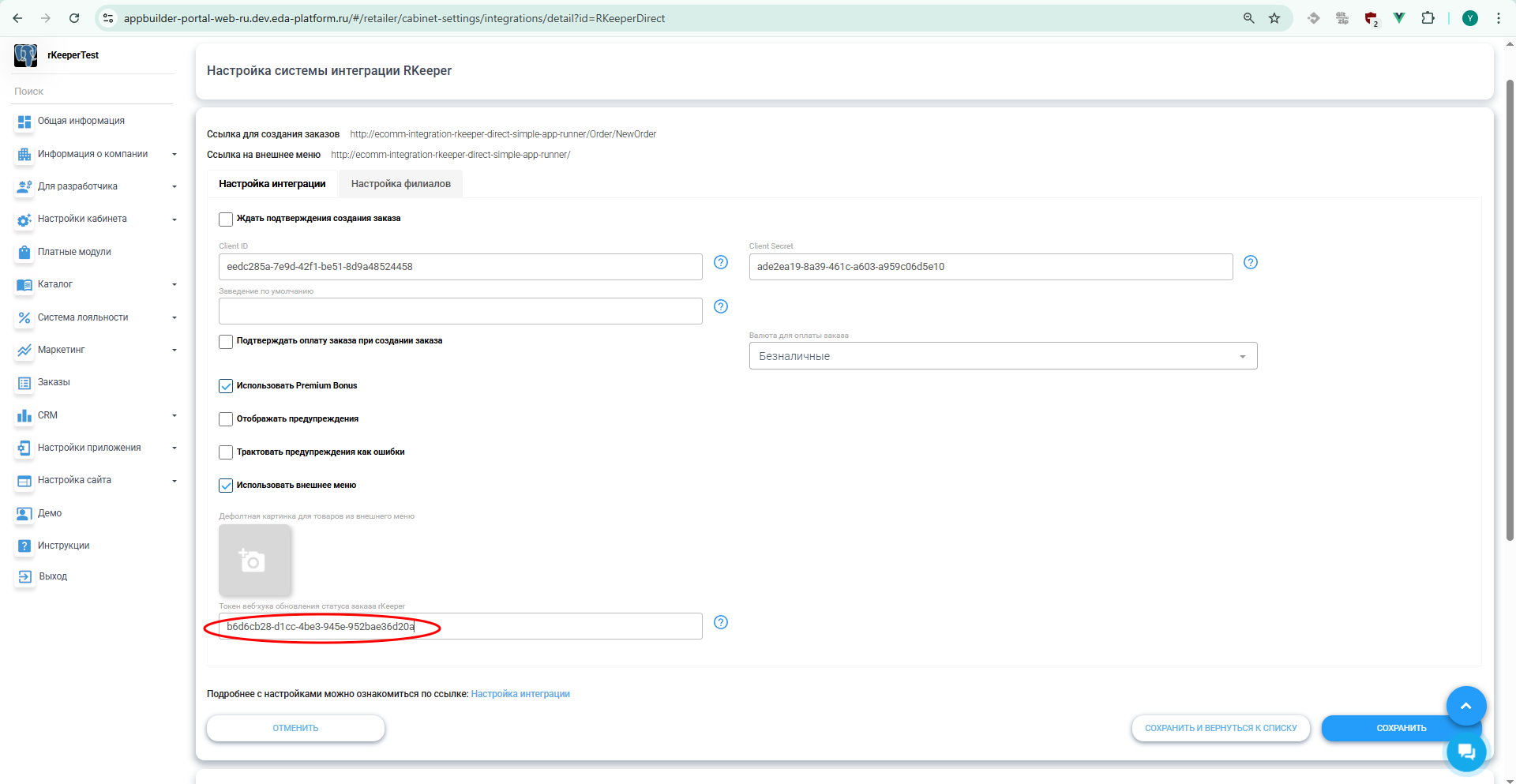Uncheck Использовать Premium Bonus
The height and width of the screenshot is (784, 1516).
226,386
